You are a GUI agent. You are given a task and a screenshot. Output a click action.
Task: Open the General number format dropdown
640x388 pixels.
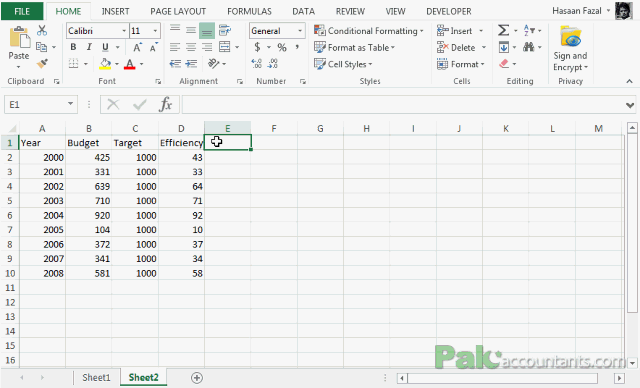click(300, 31)
